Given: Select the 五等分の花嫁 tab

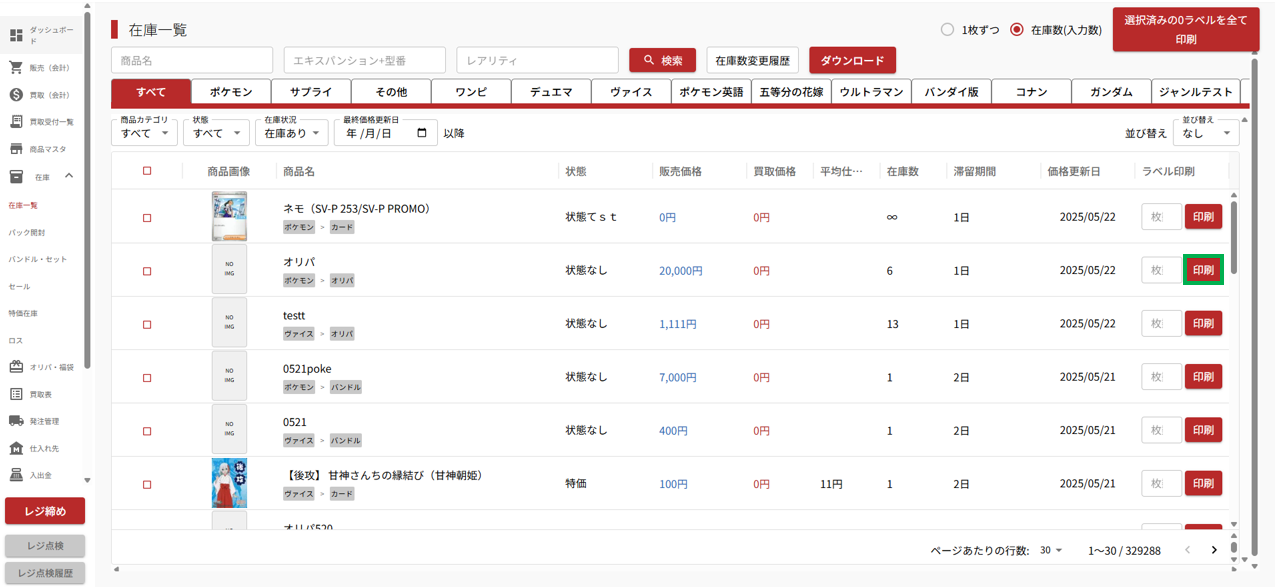Looking at the screenshot, I should [x=791, y=92].
